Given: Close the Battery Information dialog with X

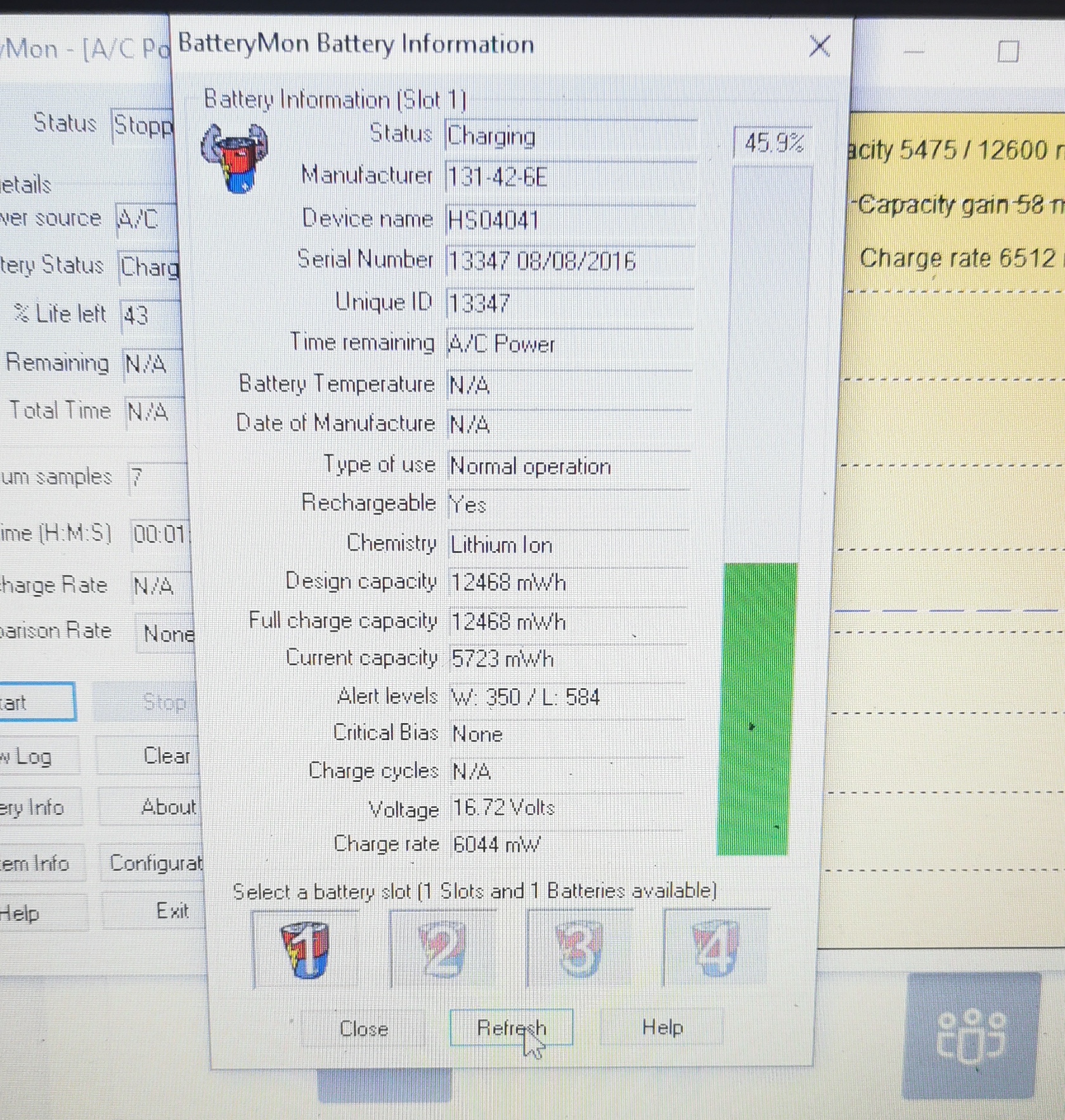Looking at the screenshot, I should pyautogui.click(x=820, y=46).
